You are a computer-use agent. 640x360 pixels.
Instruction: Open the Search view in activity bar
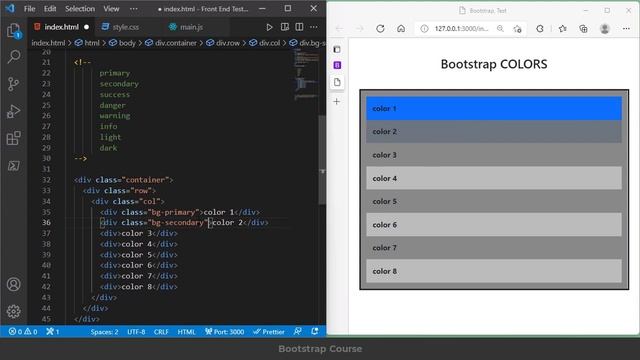click(13, 56)
